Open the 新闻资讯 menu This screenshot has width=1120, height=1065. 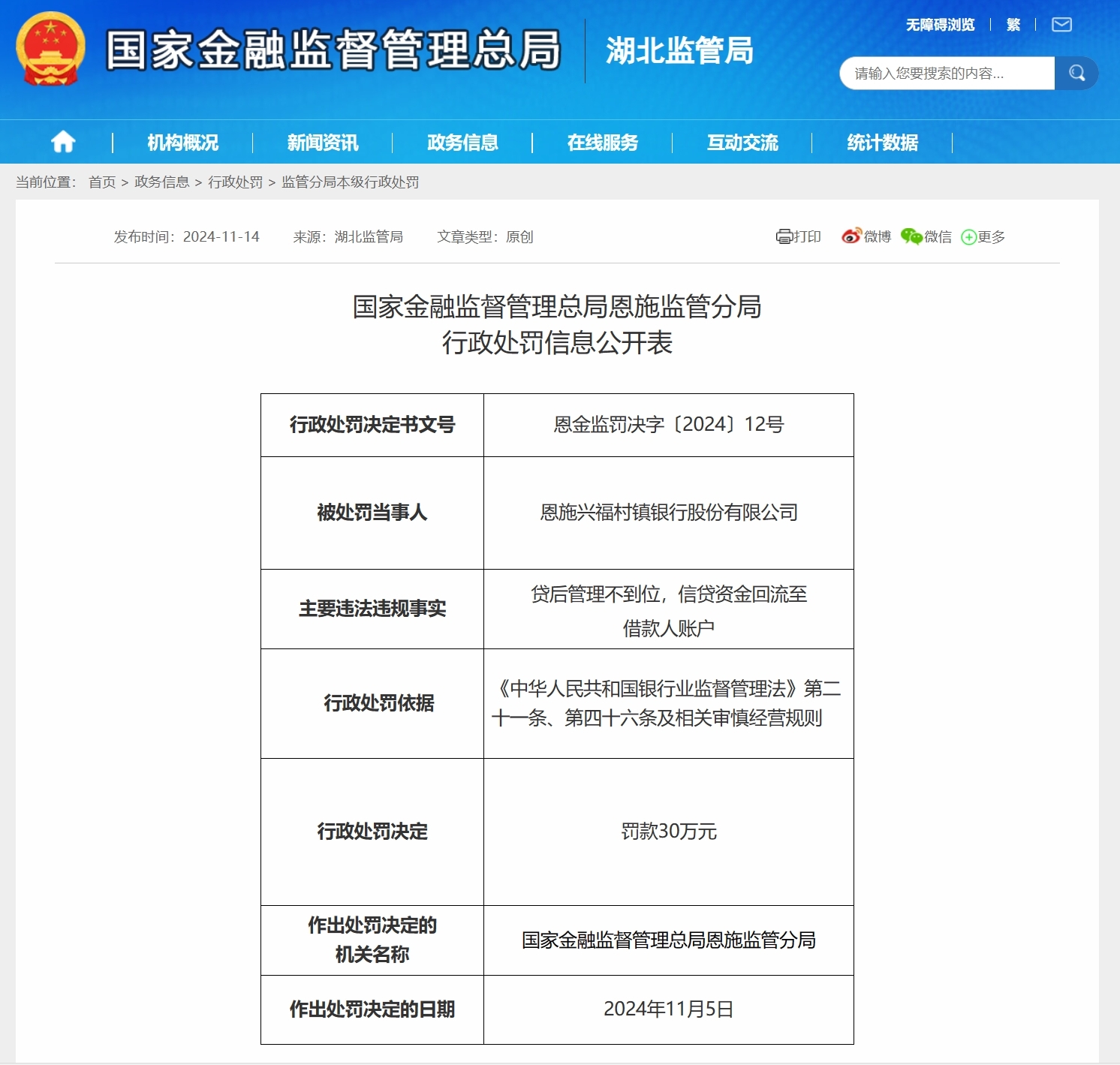[x=321, y=142]
